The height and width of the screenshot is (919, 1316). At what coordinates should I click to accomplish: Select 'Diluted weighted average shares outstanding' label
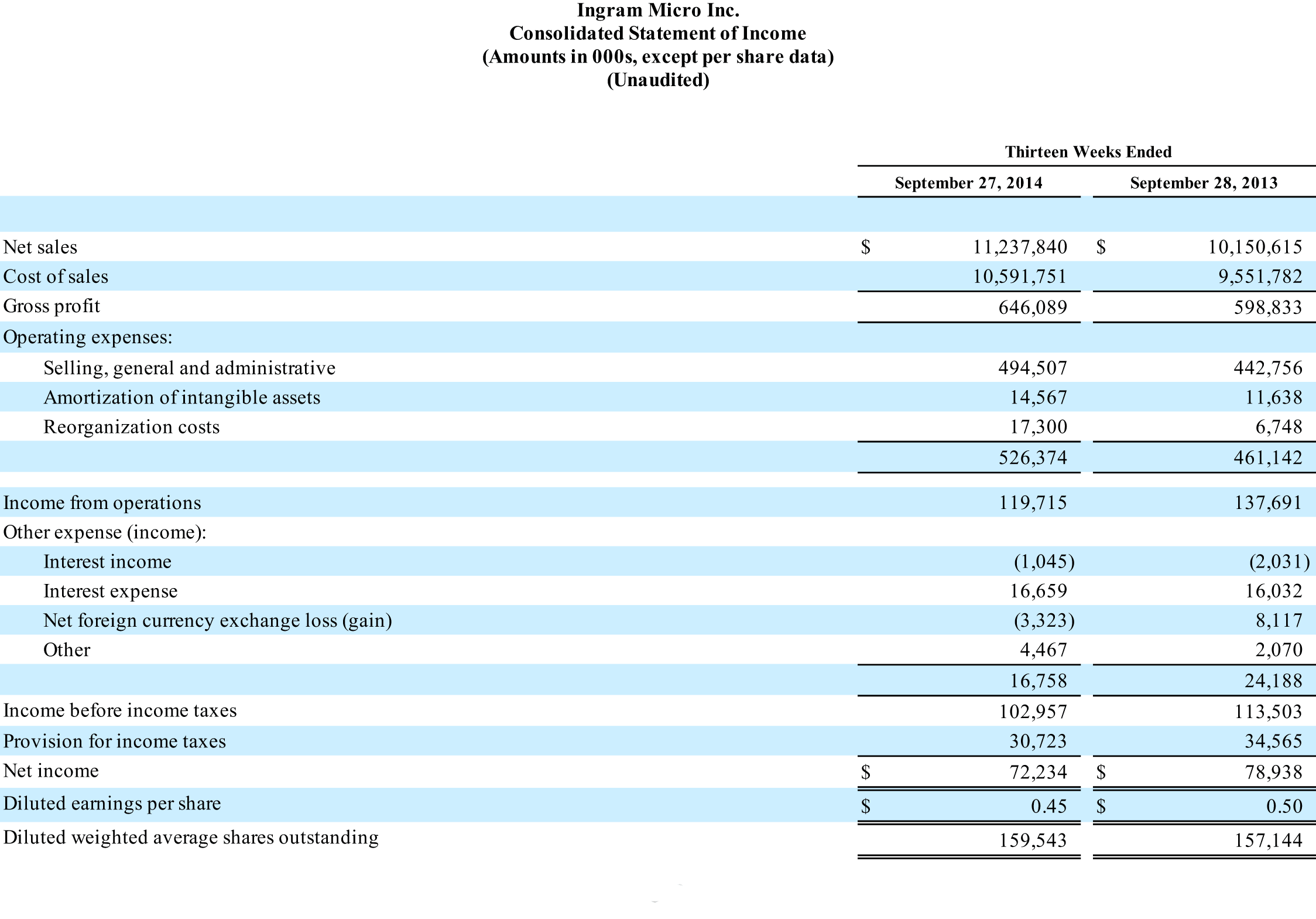pyautogui.click(x=191, y=838)
